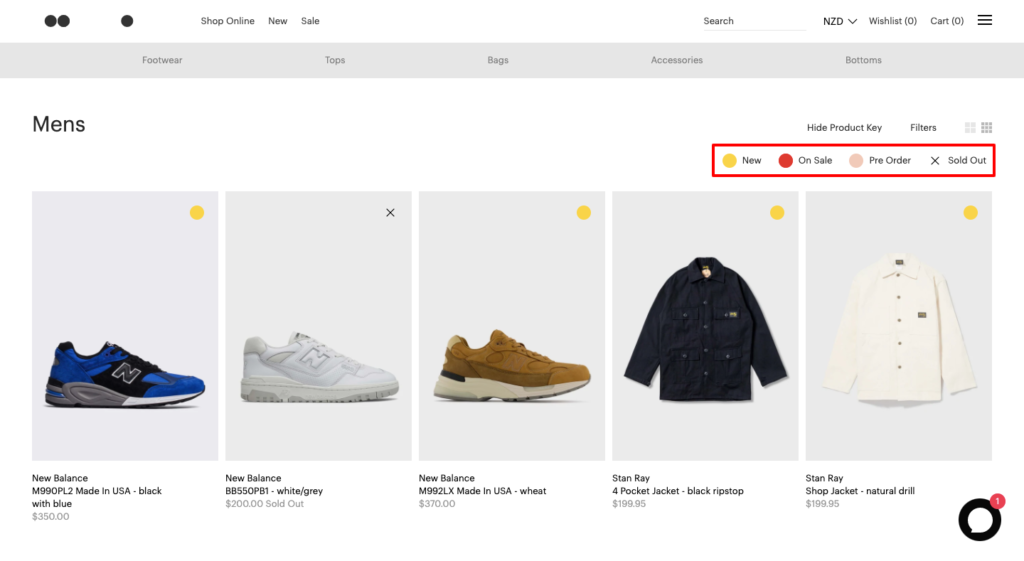Click the On Sale label in key
The height and width of the screenshot is (561, 1024).
pos(815,161)
